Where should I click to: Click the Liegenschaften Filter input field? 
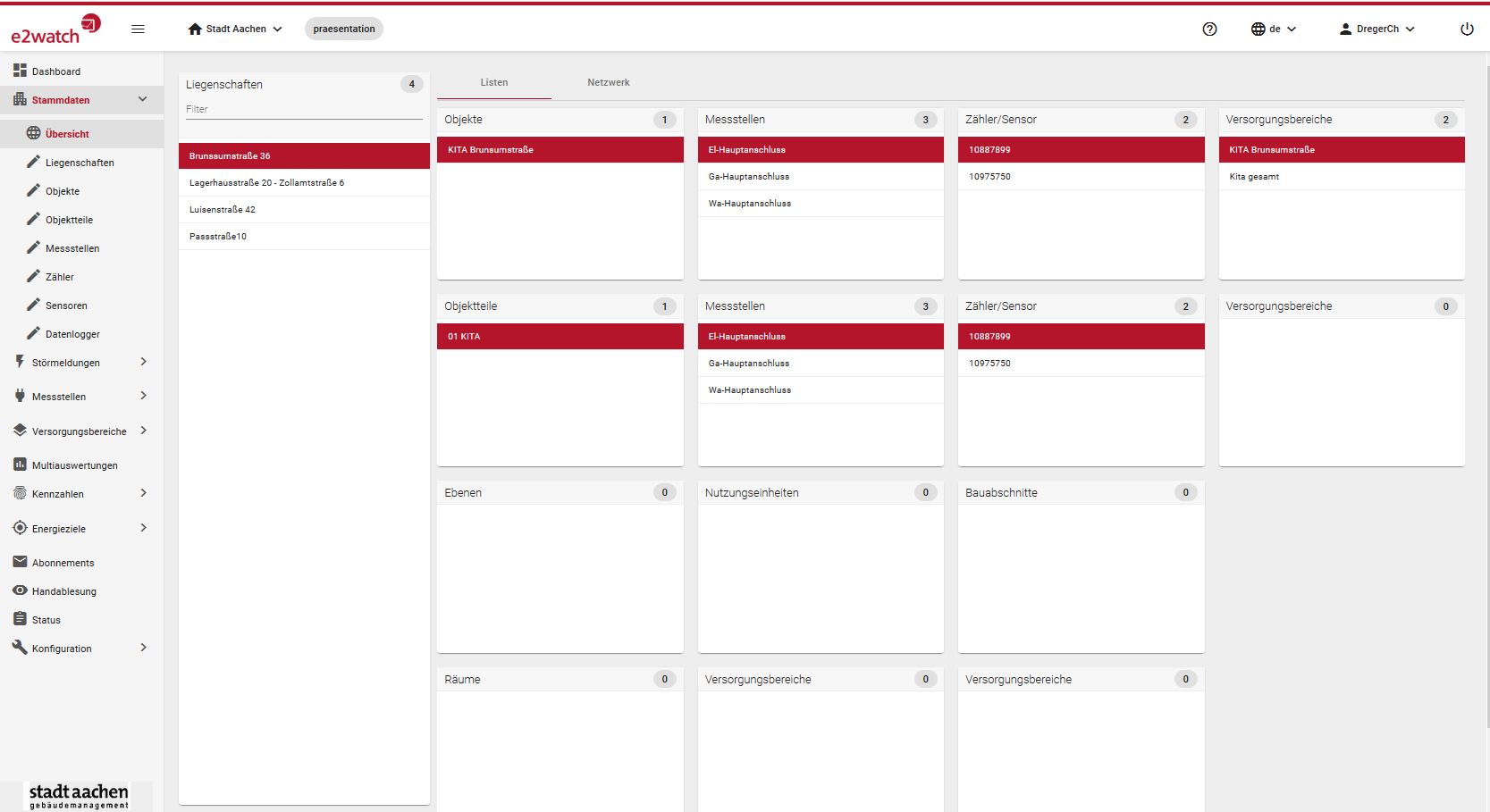pyautogui.click(x=304, y=109)
